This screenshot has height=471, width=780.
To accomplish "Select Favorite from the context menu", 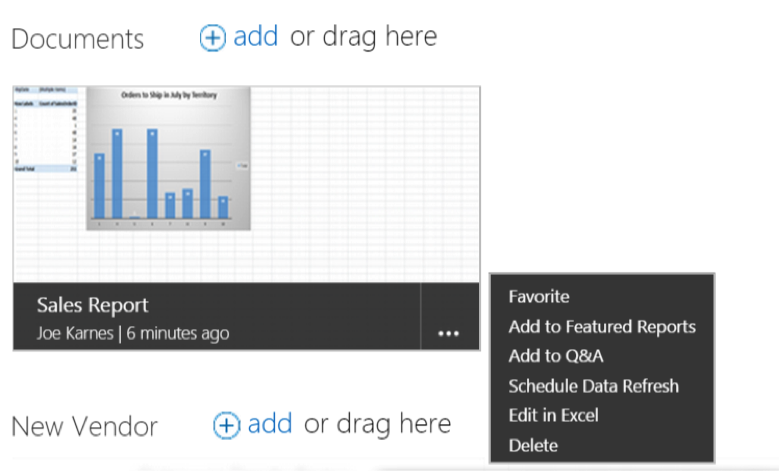I will click(539, 296).
